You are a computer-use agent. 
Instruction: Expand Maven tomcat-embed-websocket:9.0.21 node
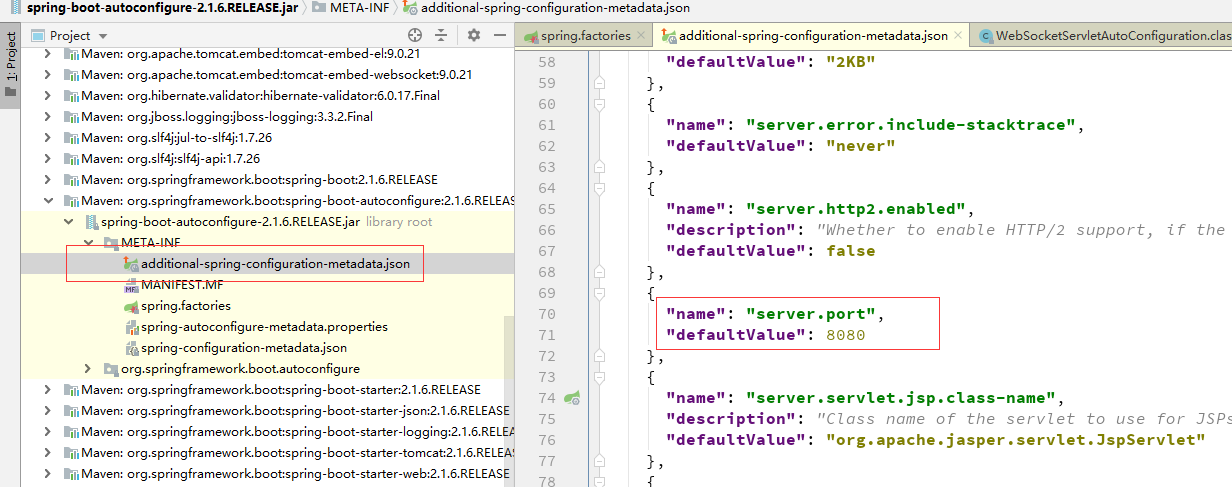tap(48, 75)
